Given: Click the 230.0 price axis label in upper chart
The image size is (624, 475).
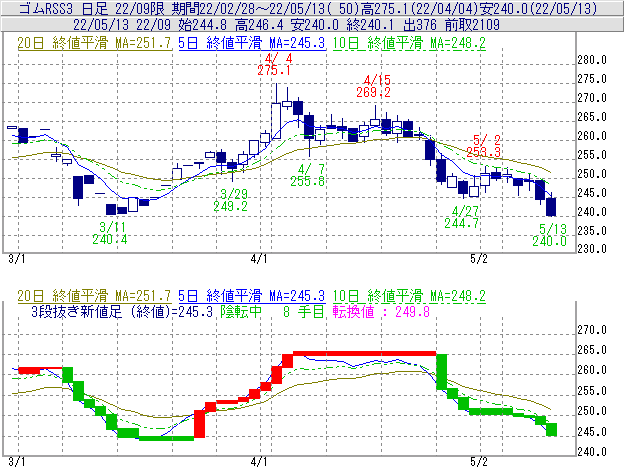Looking at the screenshot, I should 592,249.
